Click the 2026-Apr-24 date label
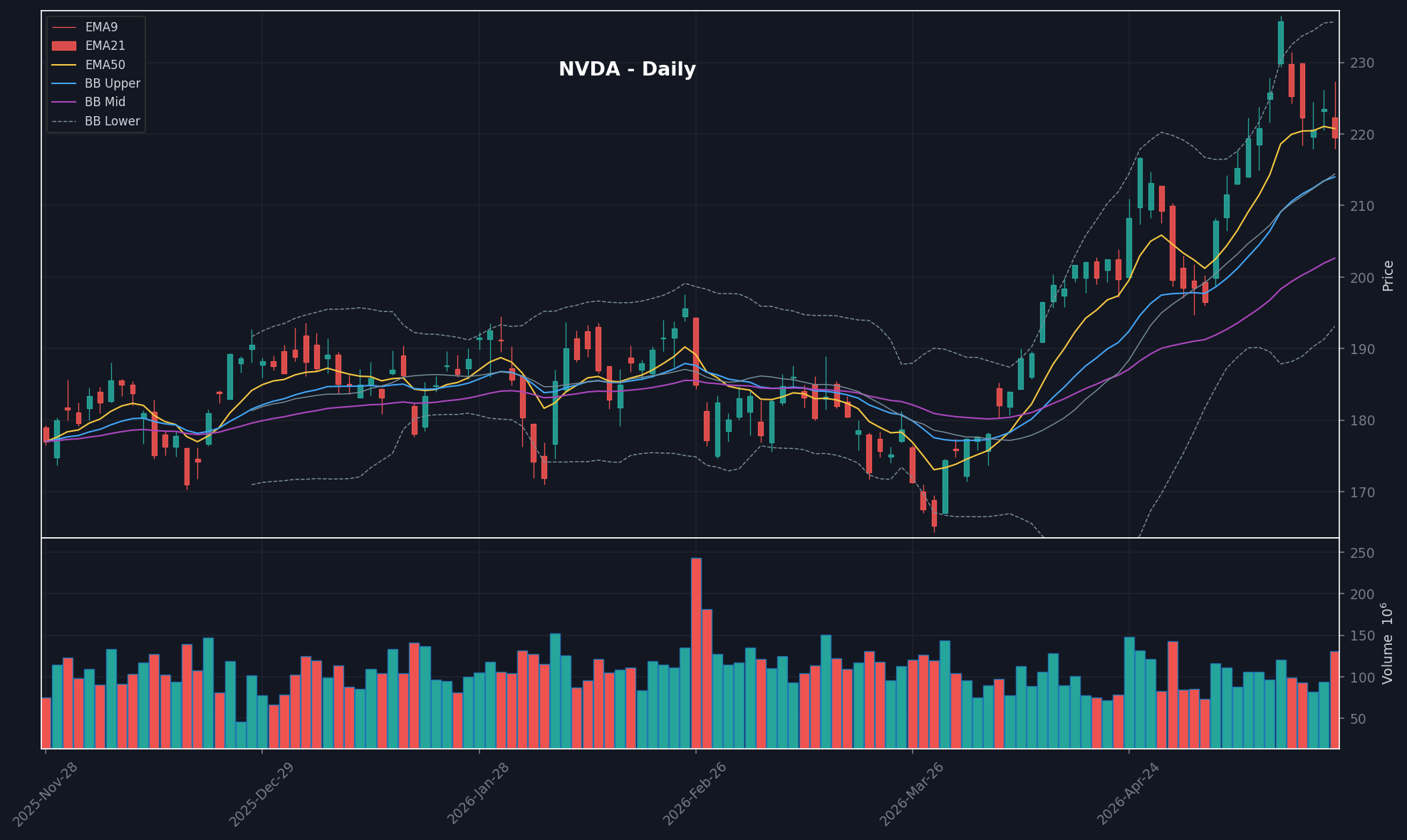The height and width of the screenshot is (840, 1407). pyautogui.click(x=1128, y=794)
